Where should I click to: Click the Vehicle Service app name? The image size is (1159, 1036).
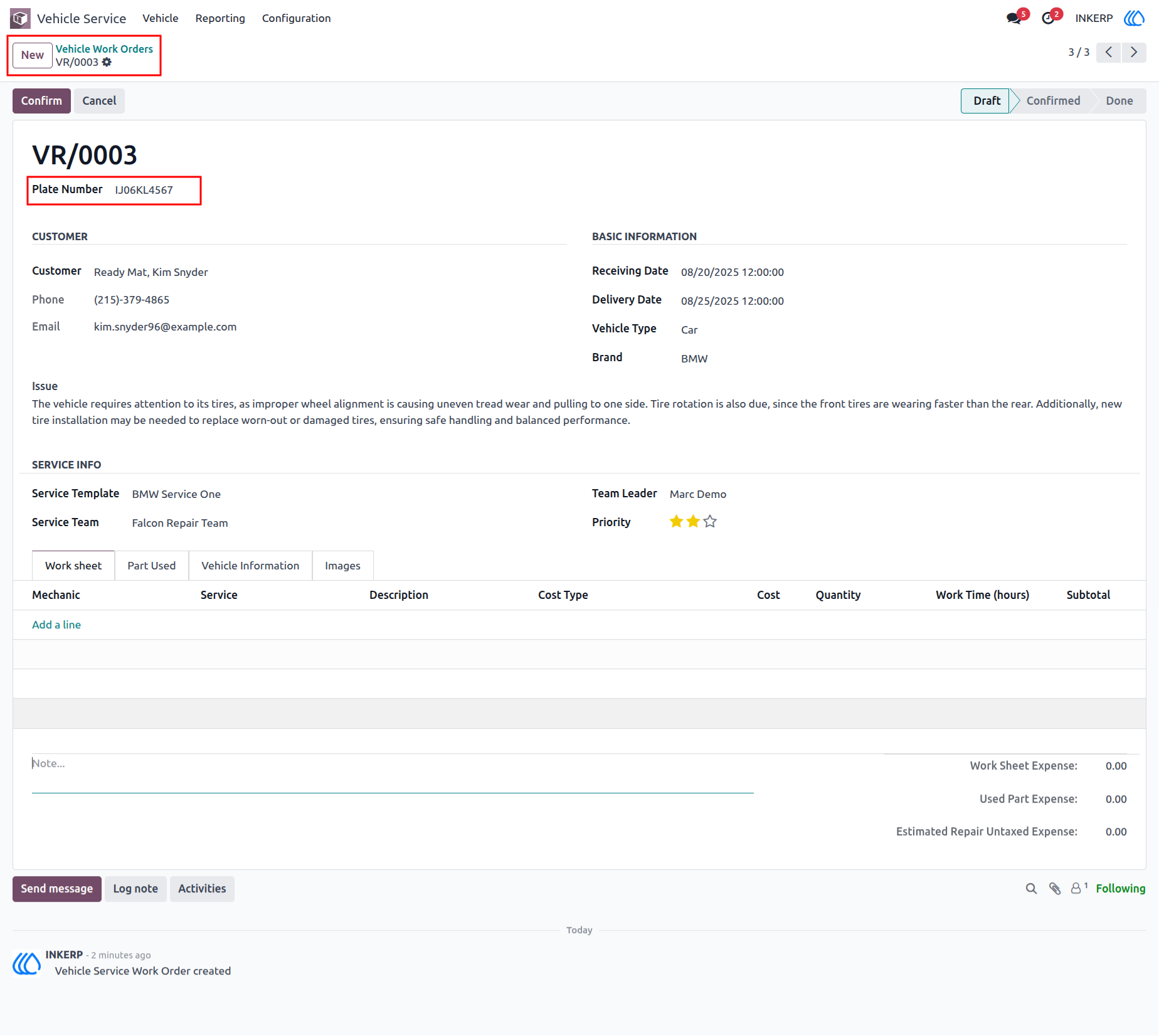82,18
